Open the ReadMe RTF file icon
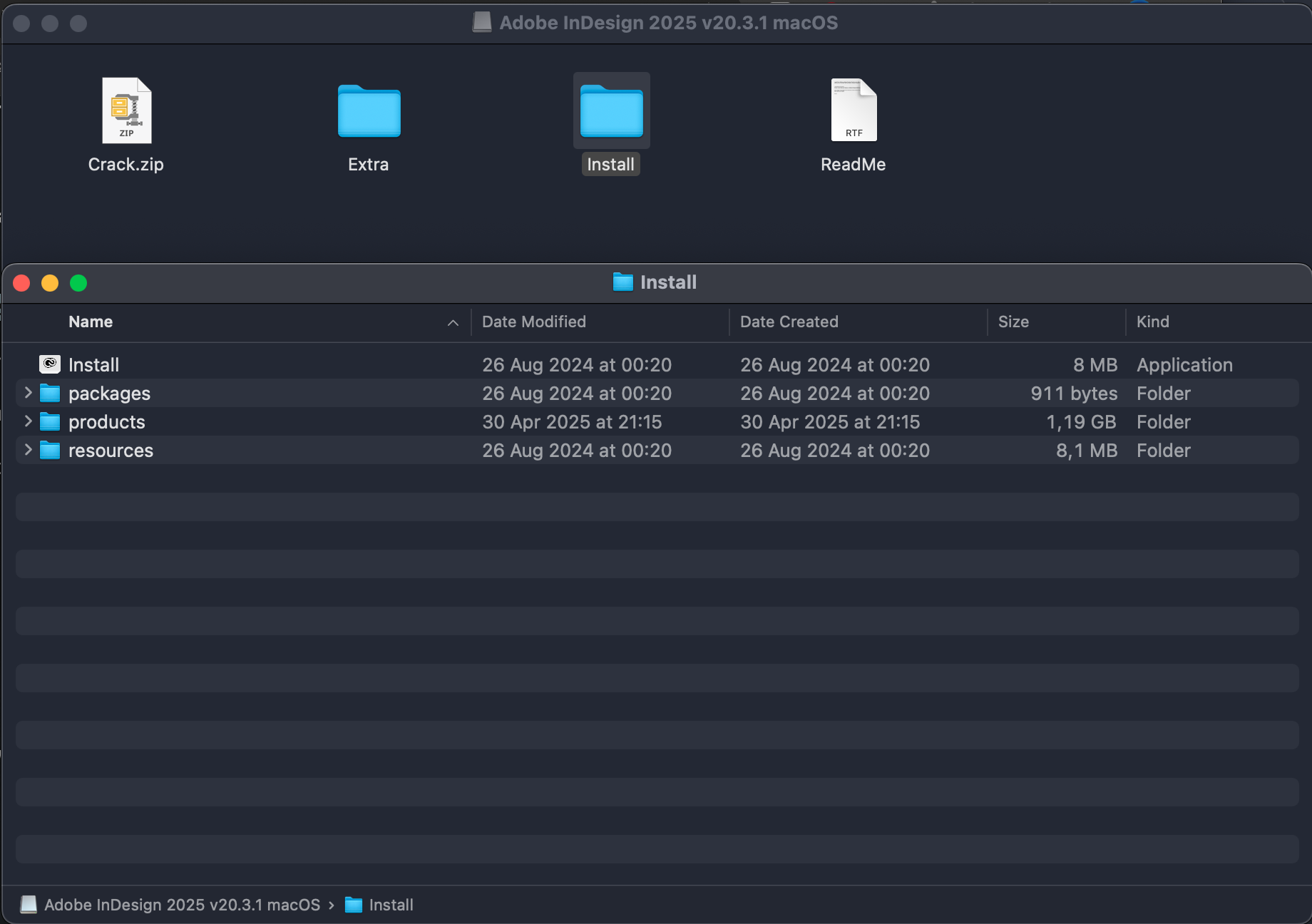 (x=854, y=110)
